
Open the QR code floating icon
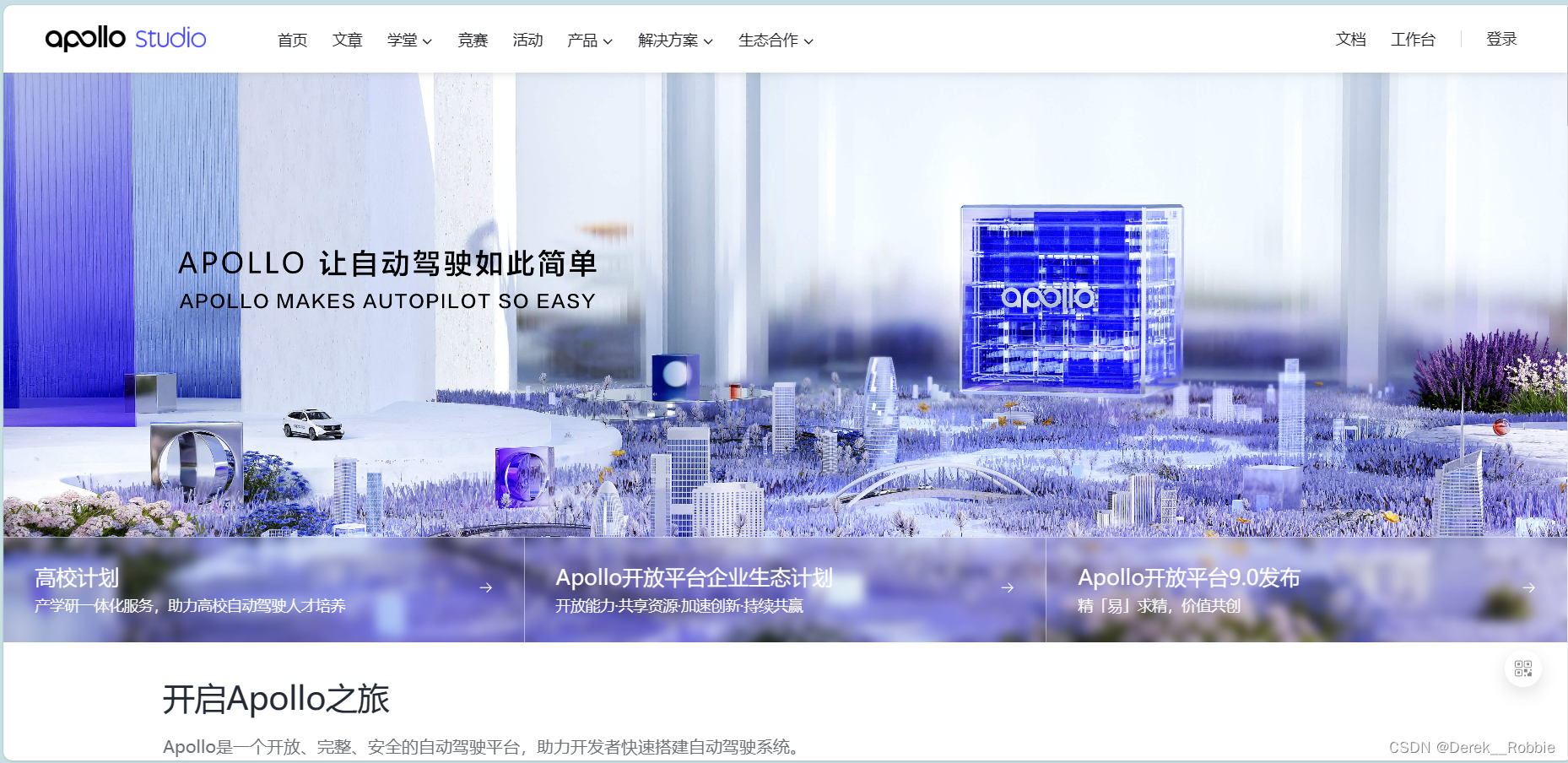coord(1523,668)
